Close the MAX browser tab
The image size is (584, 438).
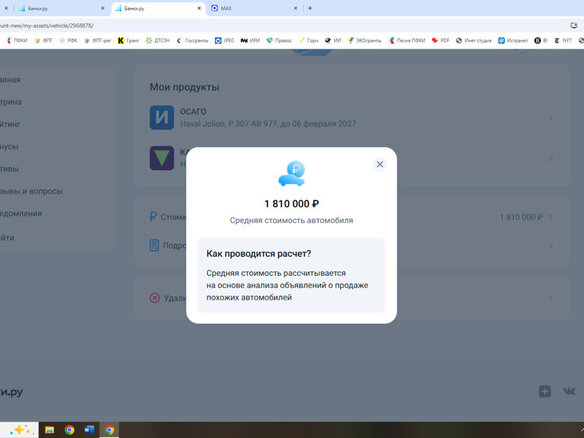click(295, 8)
